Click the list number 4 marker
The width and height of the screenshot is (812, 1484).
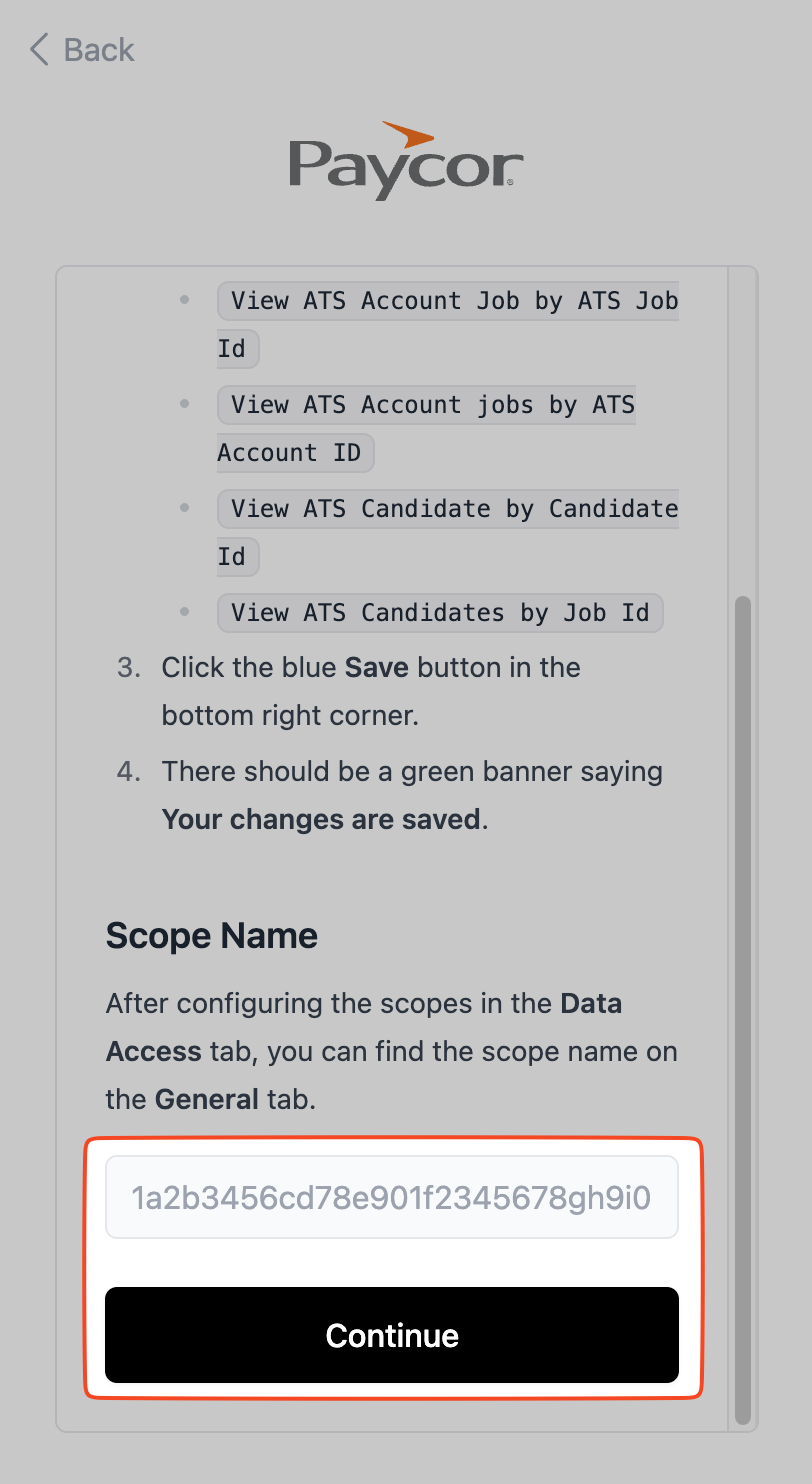(129, 771)
